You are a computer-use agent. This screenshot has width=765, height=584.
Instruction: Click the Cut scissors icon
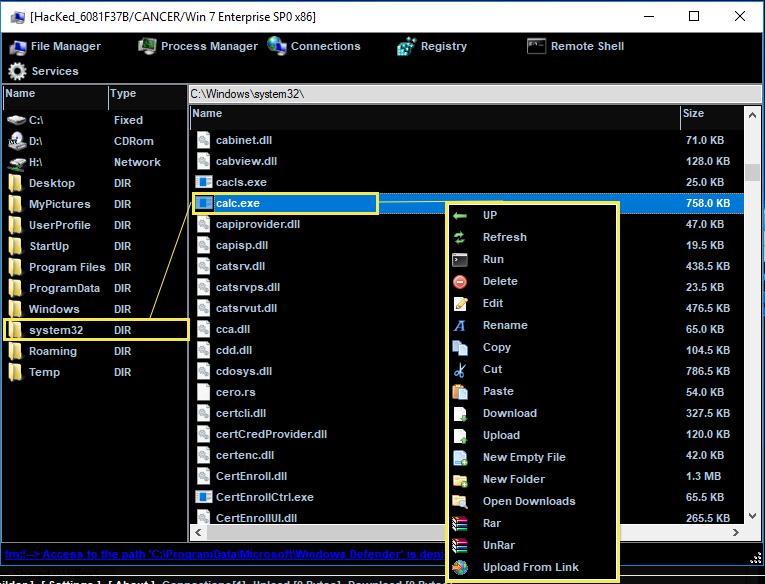tap(460, 370)
